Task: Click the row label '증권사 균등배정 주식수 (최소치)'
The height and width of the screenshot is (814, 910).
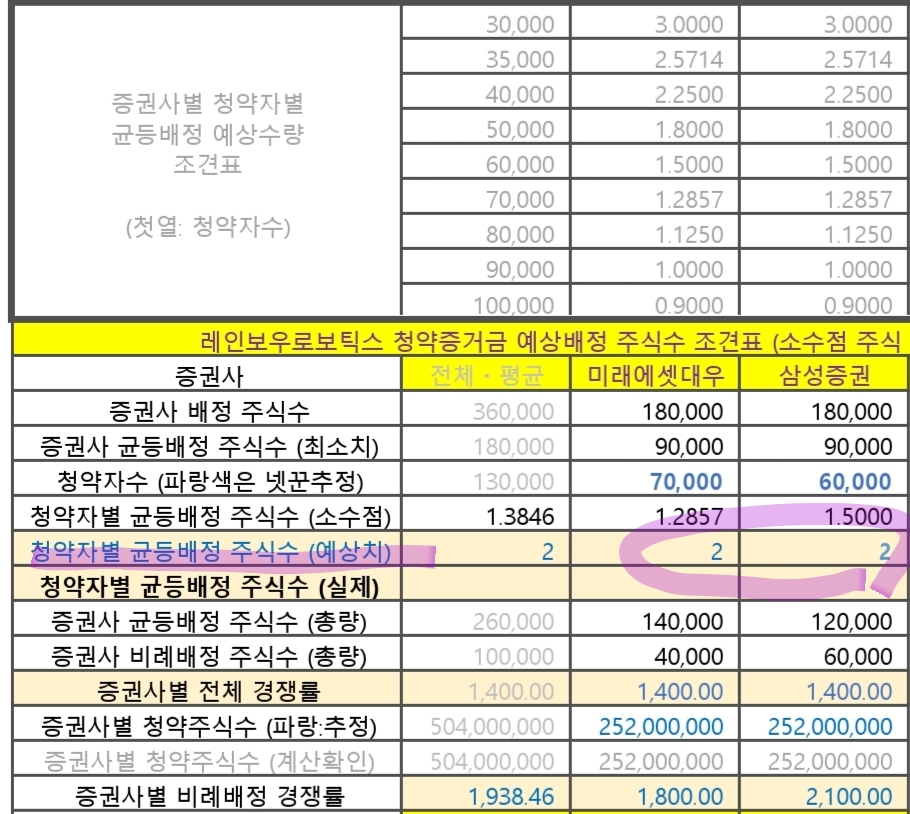Action: pos(207,444)
